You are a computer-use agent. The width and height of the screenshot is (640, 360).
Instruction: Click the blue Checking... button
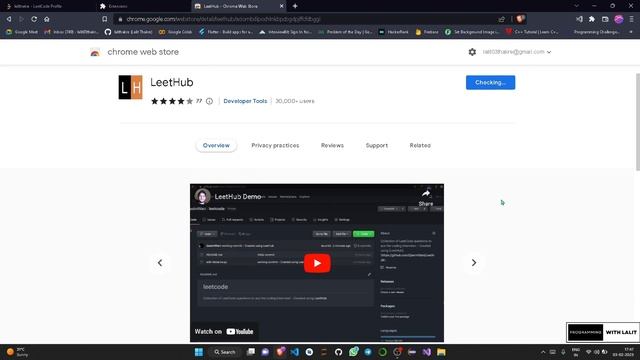pos(490,82)
